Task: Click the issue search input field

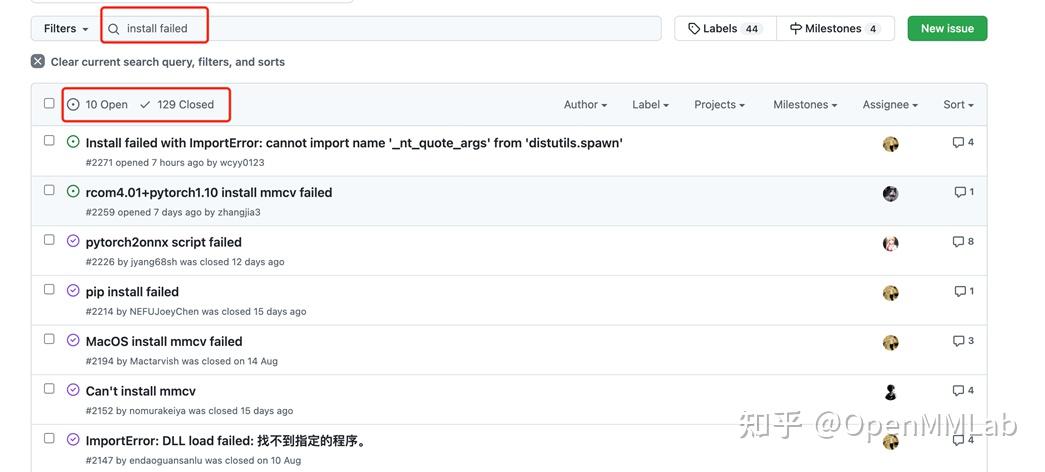Action: tap(390, 28)
